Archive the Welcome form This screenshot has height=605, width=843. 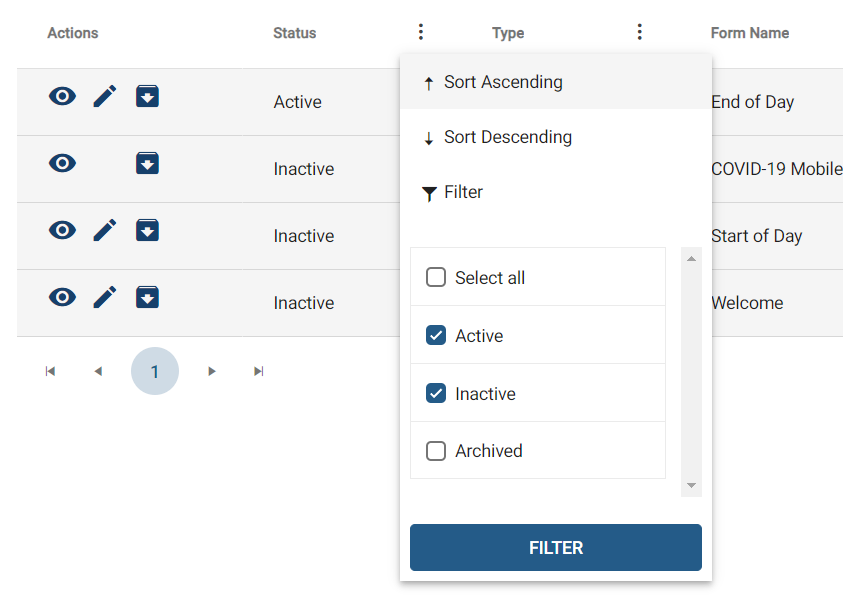tap(147, 297)
